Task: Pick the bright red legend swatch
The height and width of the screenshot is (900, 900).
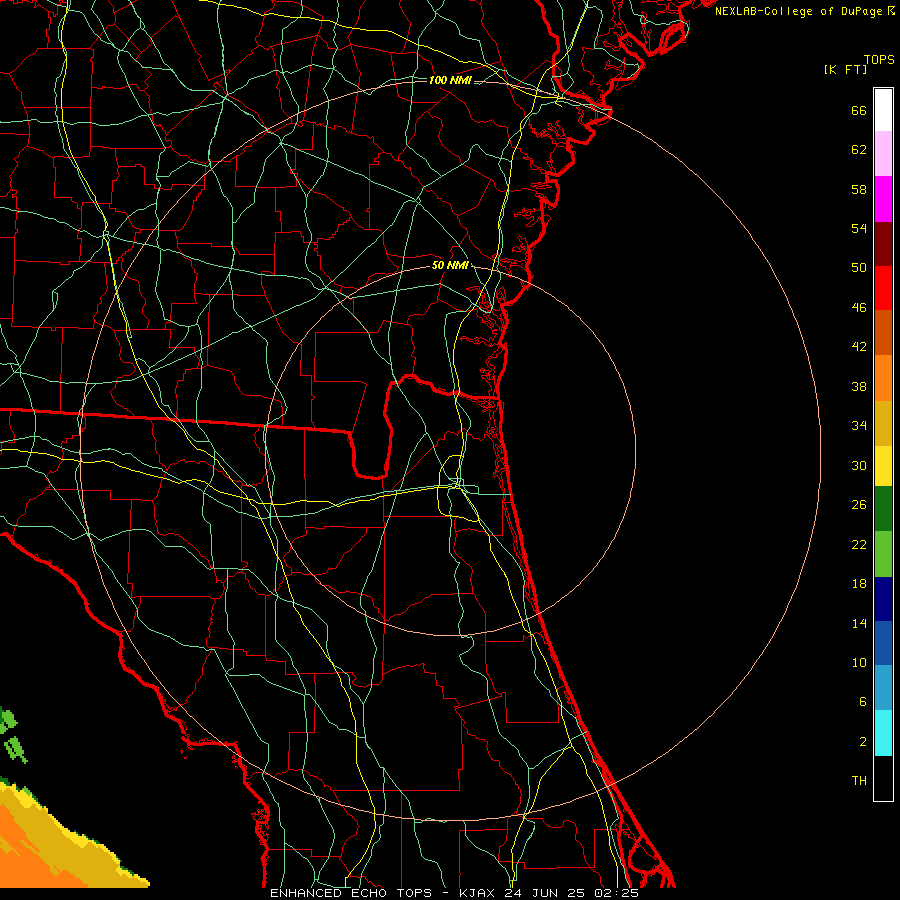Action: pyautogui.click(x=883, y=288)
